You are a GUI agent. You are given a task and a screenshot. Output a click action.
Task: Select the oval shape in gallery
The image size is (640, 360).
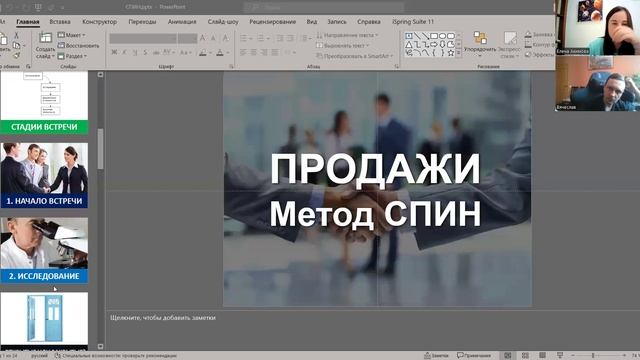tap(442, 36)
